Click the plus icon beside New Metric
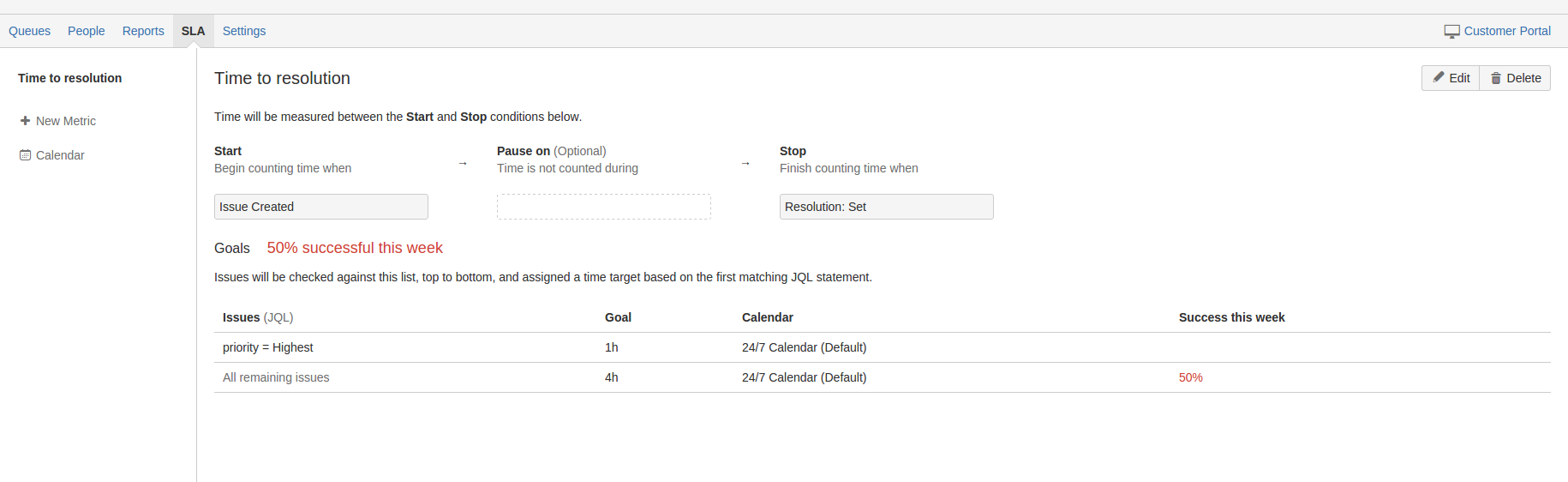The height and width of the screenshot is (482, 1568). pyautogui.click(x=25, y=121)
